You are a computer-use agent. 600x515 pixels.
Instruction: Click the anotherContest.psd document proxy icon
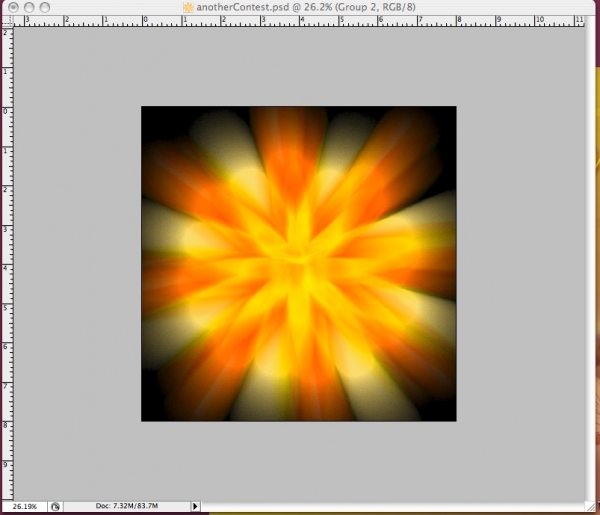click(188, 7)
